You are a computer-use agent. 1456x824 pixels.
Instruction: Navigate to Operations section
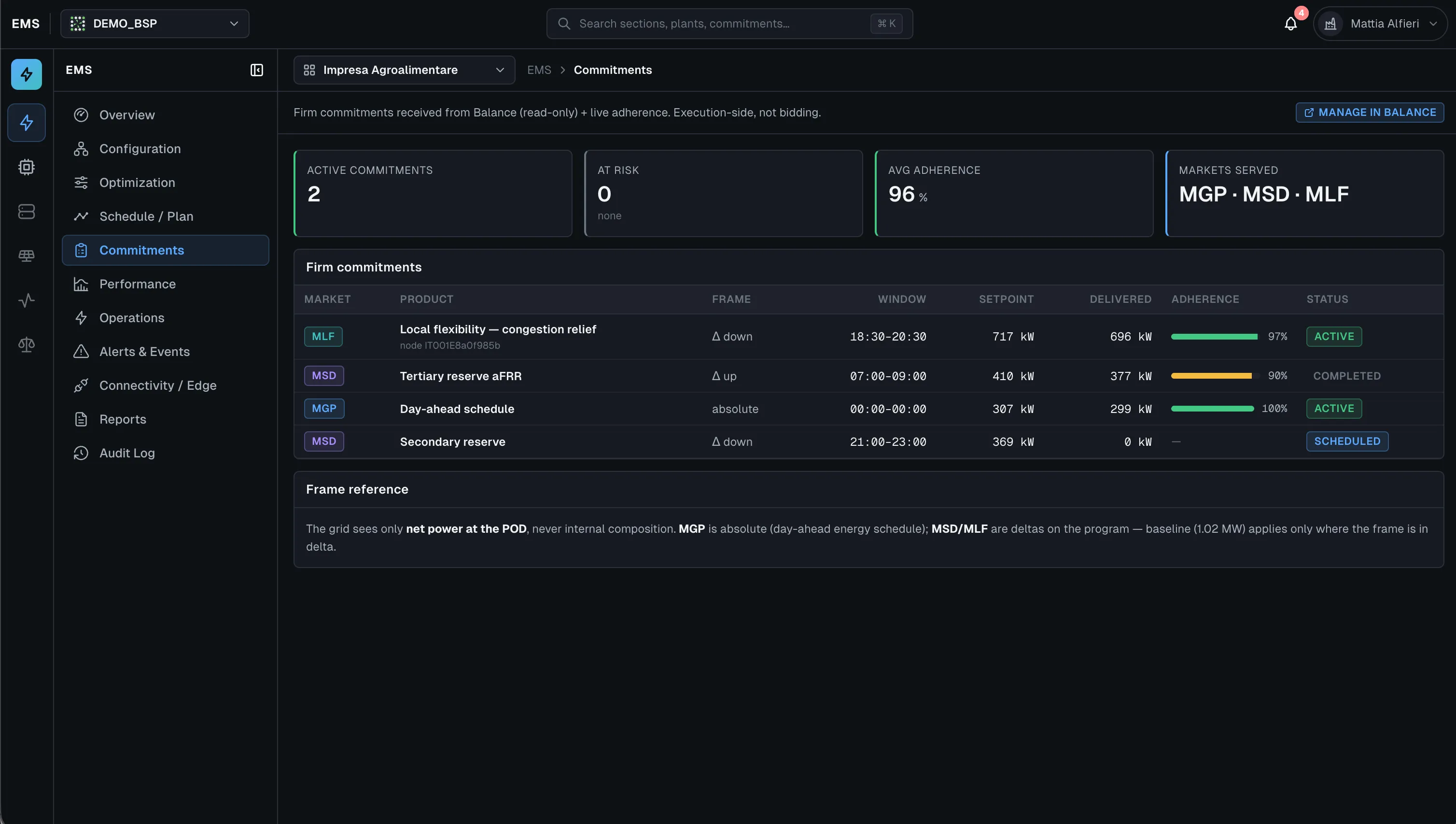pyautogui.click(x=165, y=317)
